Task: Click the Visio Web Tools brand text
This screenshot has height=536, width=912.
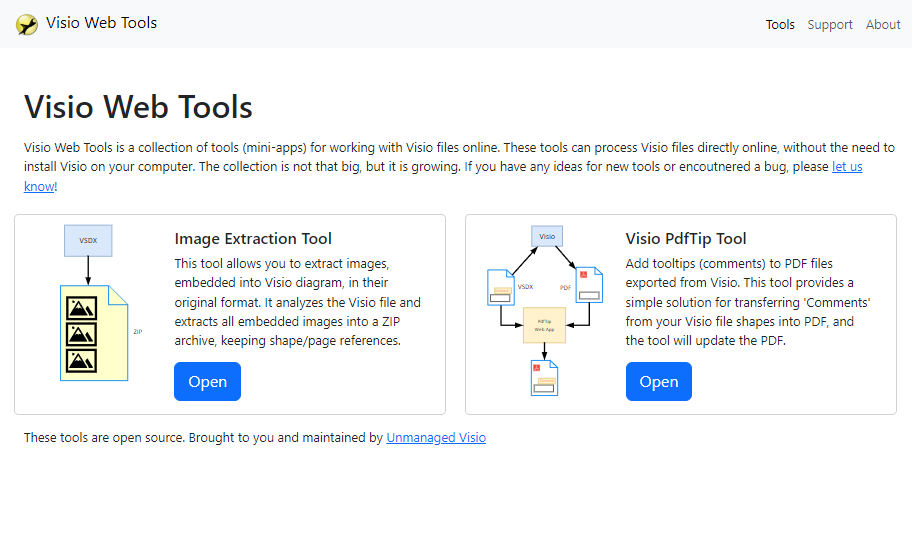Action: 102,23
